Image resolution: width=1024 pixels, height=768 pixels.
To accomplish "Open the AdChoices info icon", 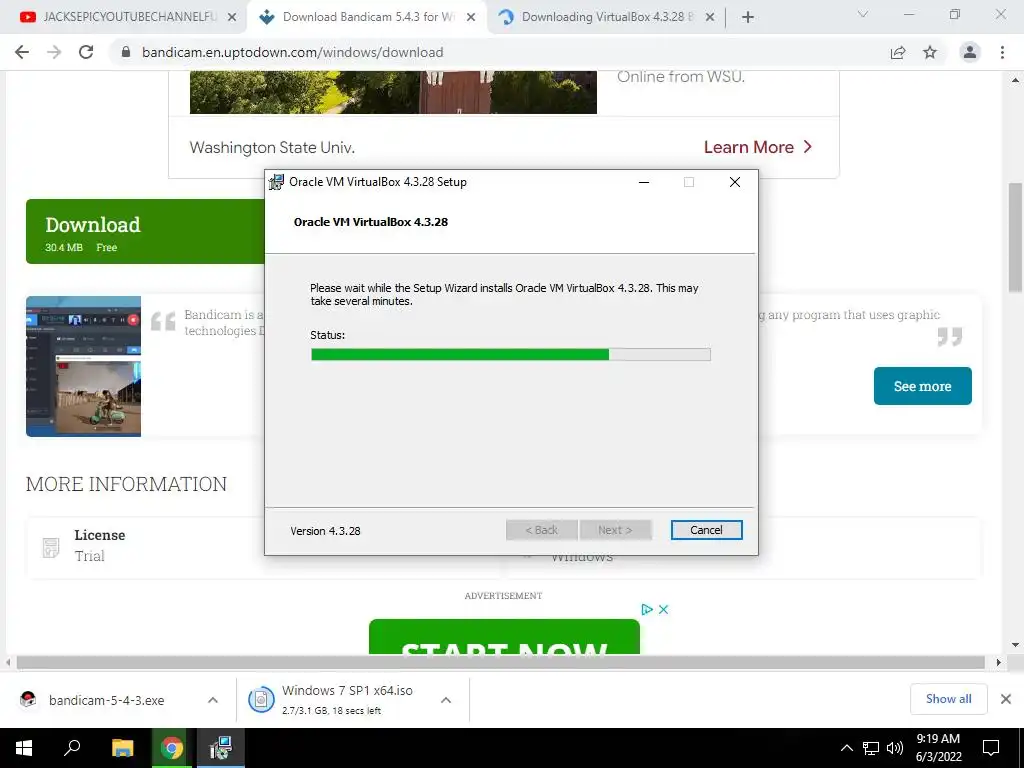I will tap(647, 609).
